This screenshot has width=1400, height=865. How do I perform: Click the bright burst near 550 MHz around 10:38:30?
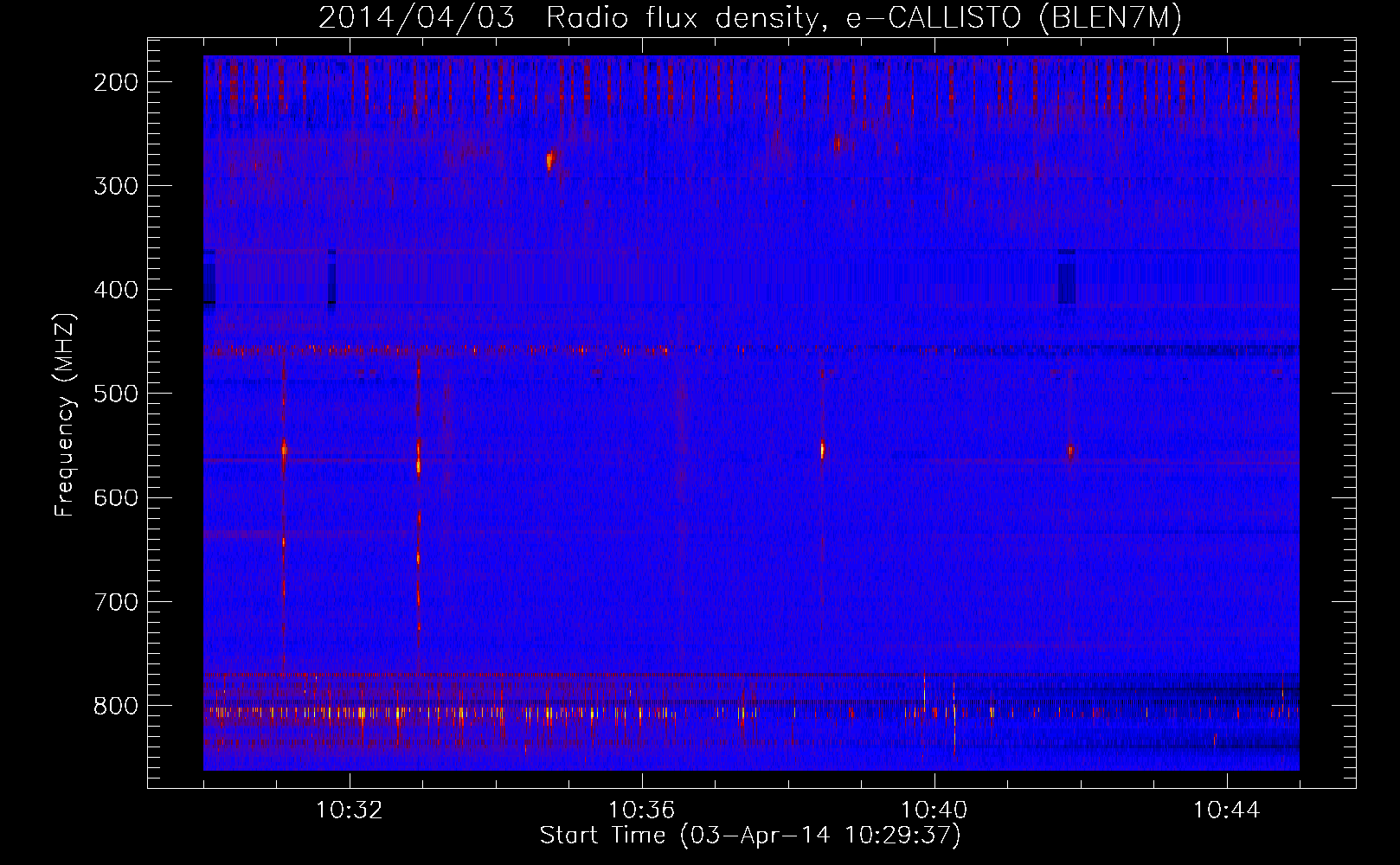823,450
